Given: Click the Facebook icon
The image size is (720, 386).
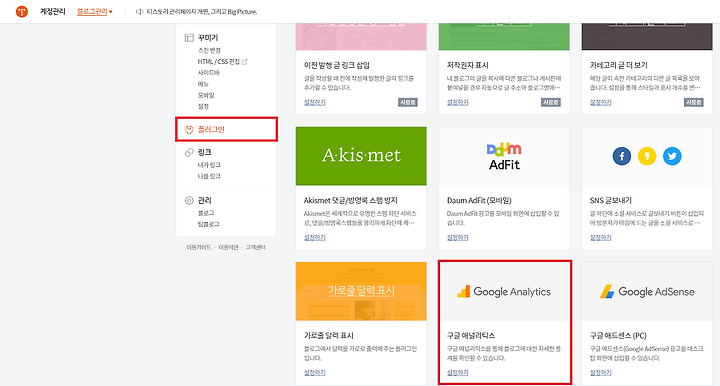Looking at the screenshot, I should [622, 156].
